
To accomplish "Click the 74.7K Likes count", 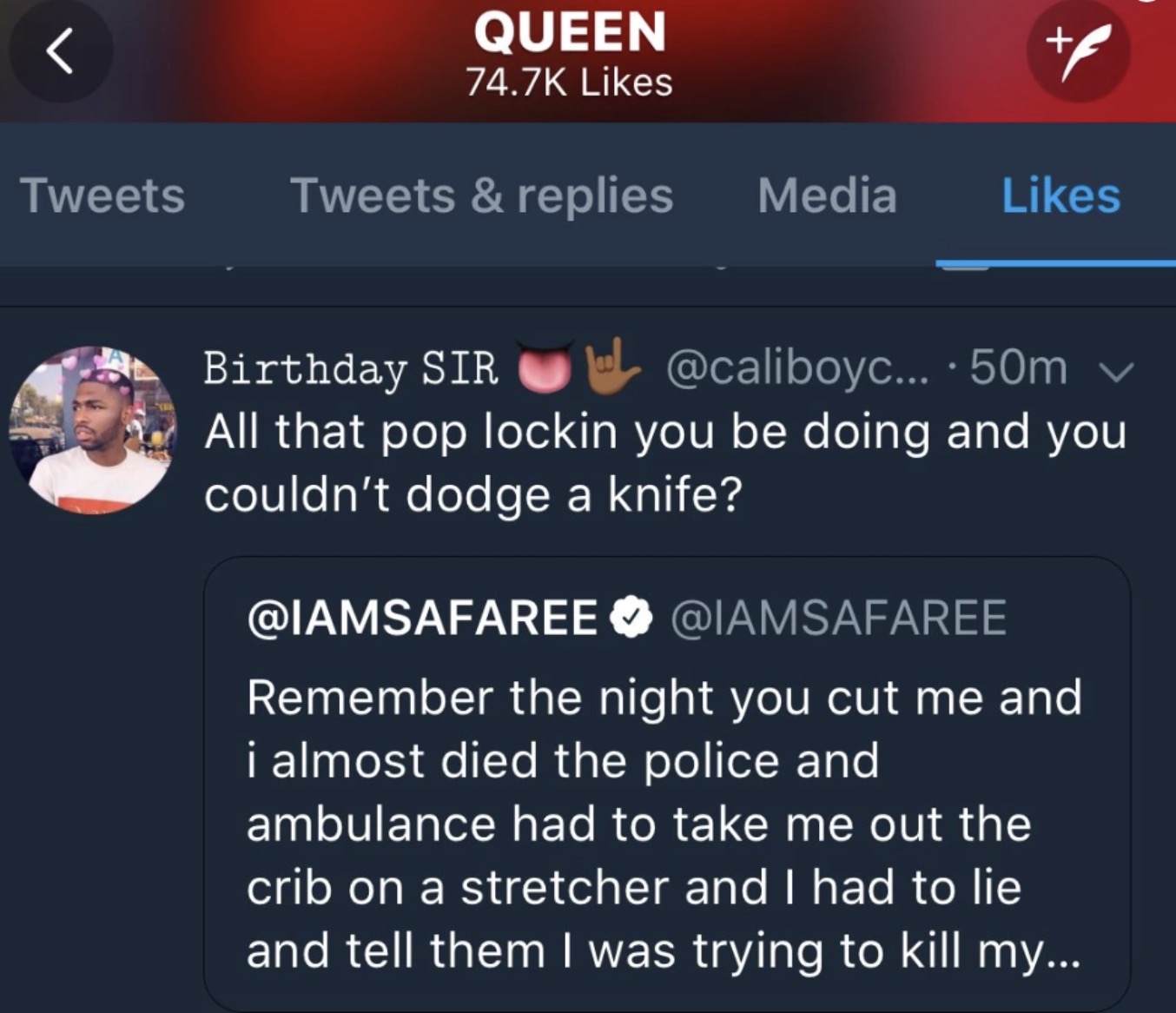I will [x=570, y=83].
